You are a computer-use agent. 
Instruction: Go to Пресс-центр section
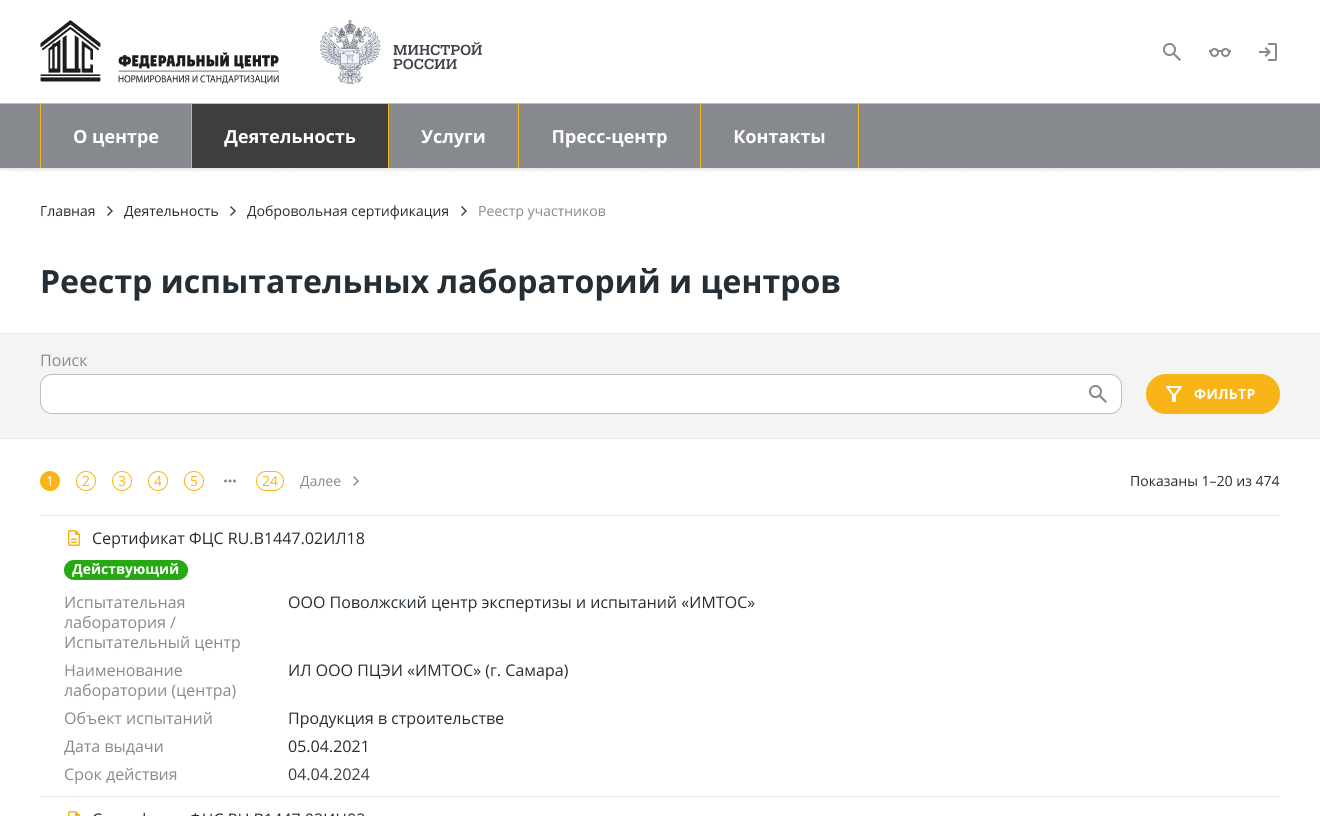[x=609, y=137]
